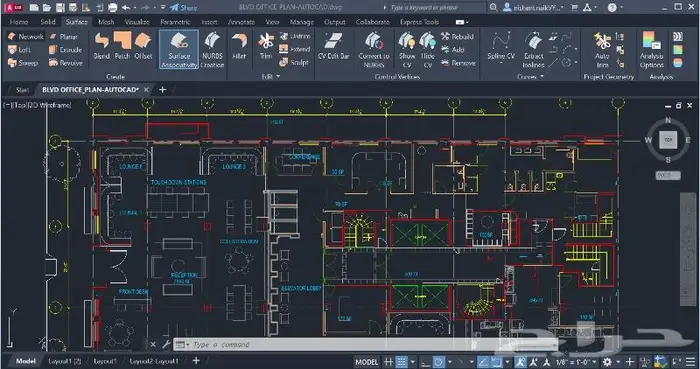The width and height of the screenshot is (700, 369).
Task: Select the Extrude surface tool
Action: (x=65, y=50)
